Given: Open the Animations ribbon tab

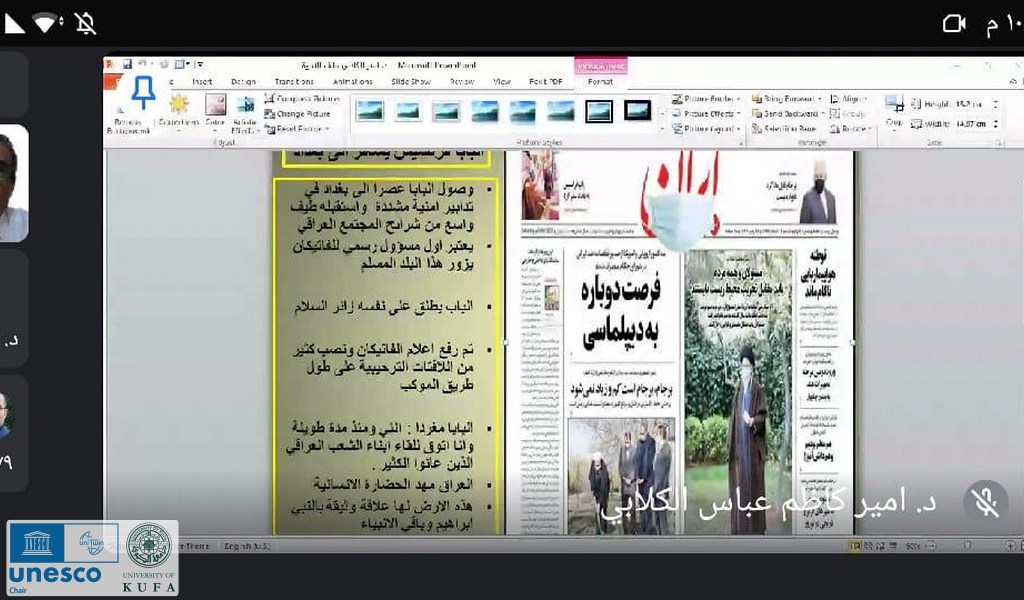Looking at the screenshot, I should [352, 81].
